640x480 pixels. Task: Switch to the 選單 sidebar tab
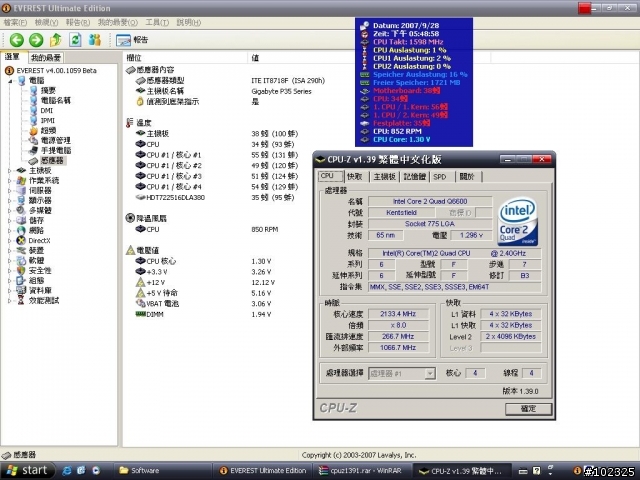pyautogui.click(x=13, y=57)
